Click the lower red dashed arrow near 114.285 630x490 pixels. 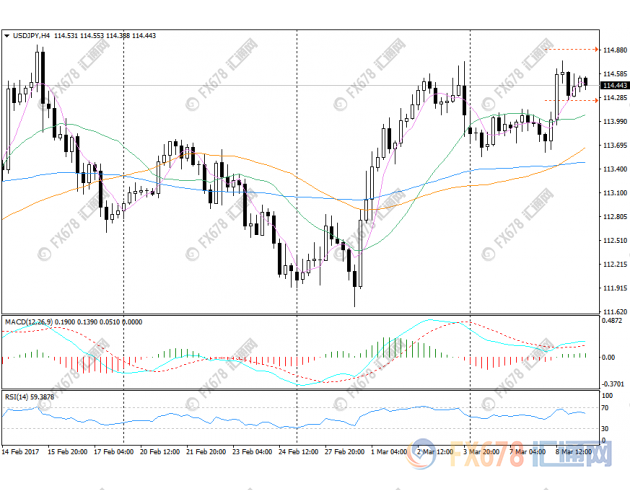570,100
